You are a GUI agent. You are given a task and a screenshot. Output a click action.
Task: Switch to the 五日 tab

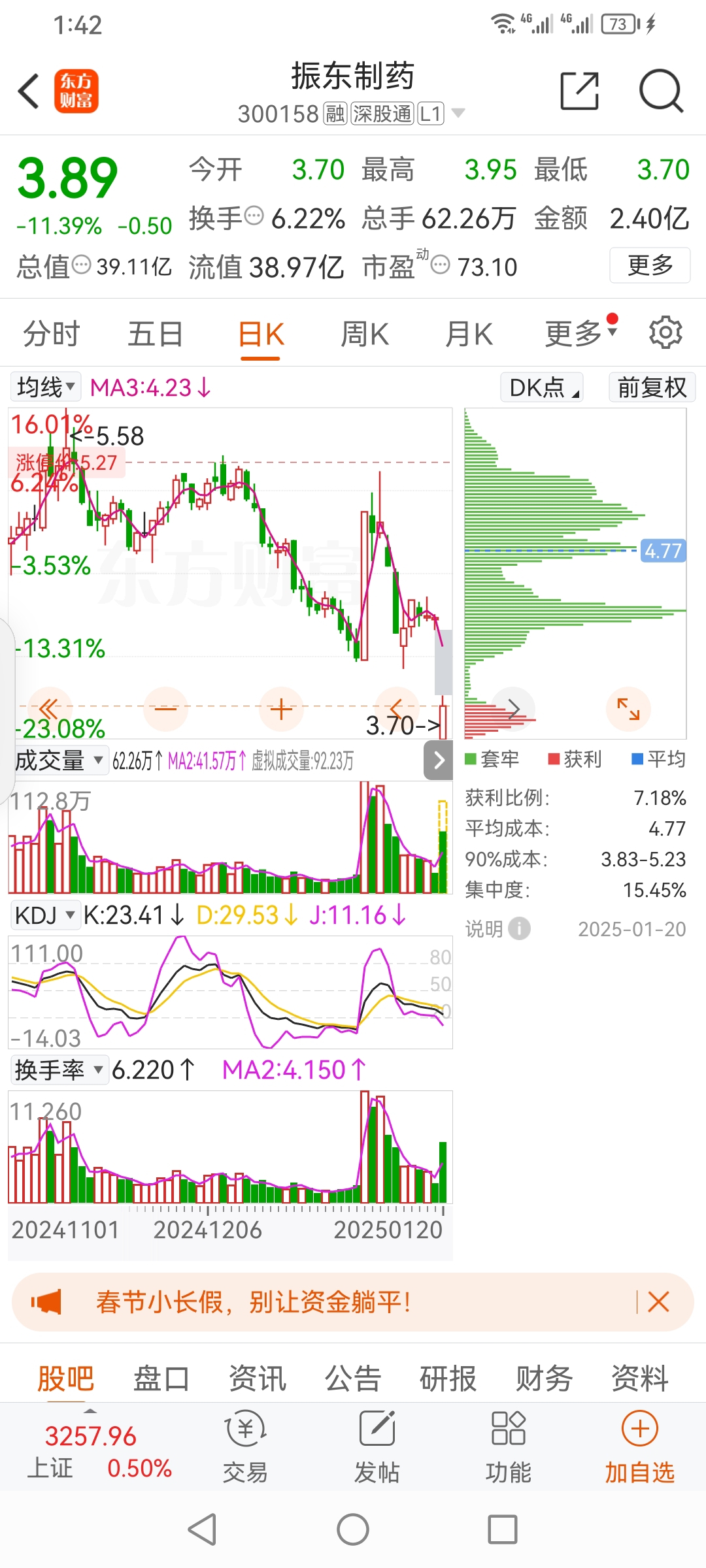[x=155, y=334]
